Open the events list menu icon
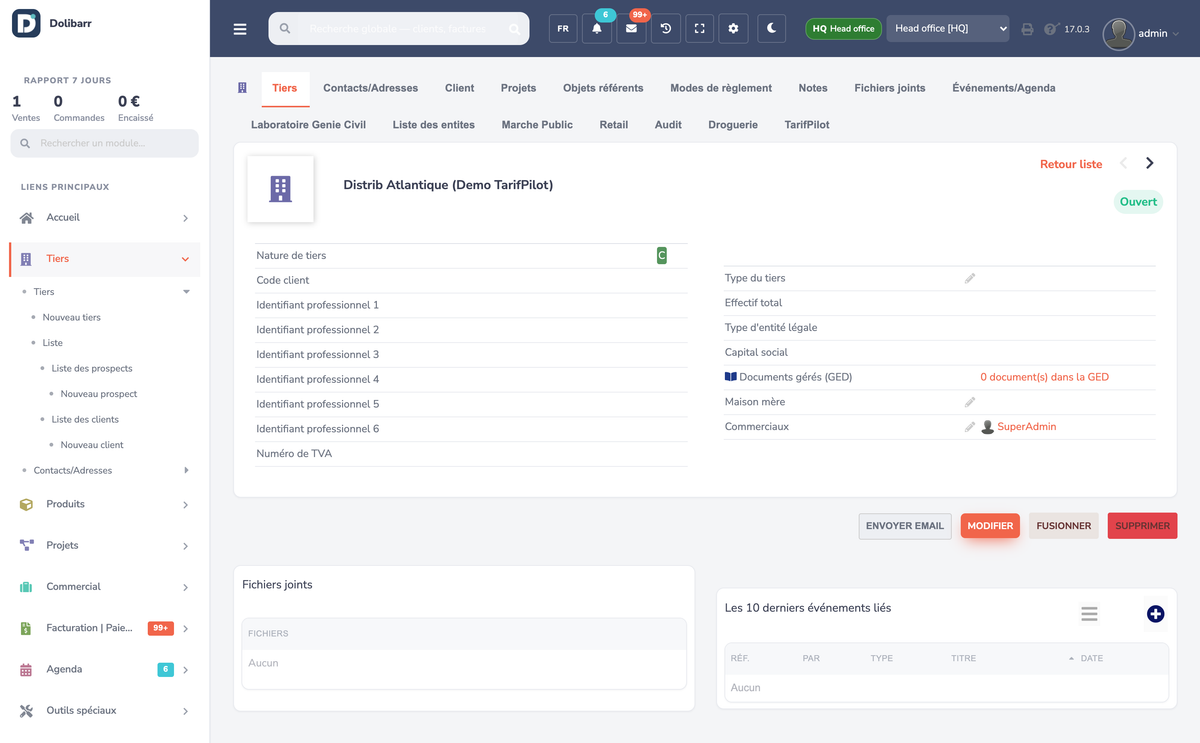The width and height of the screenshot is (1200, 743). 1089,614
